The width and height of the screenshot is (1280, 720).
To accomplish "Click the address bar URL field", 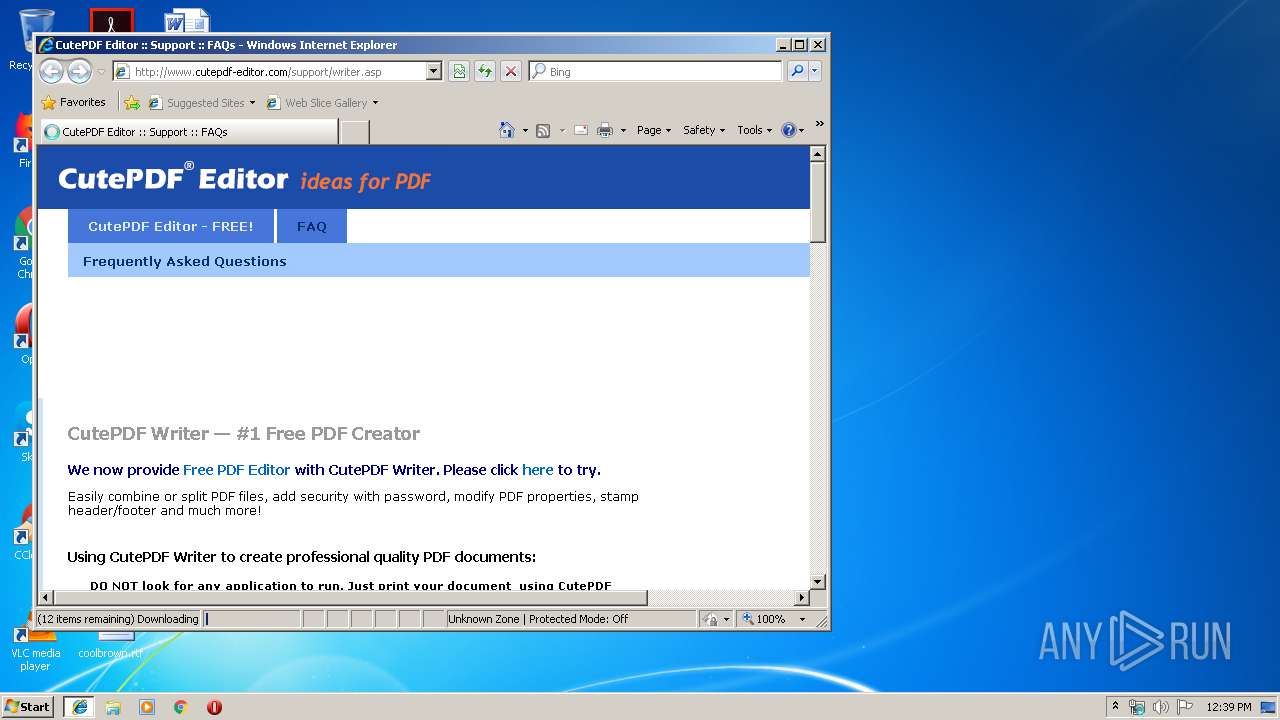I will [x=269, y=72].
